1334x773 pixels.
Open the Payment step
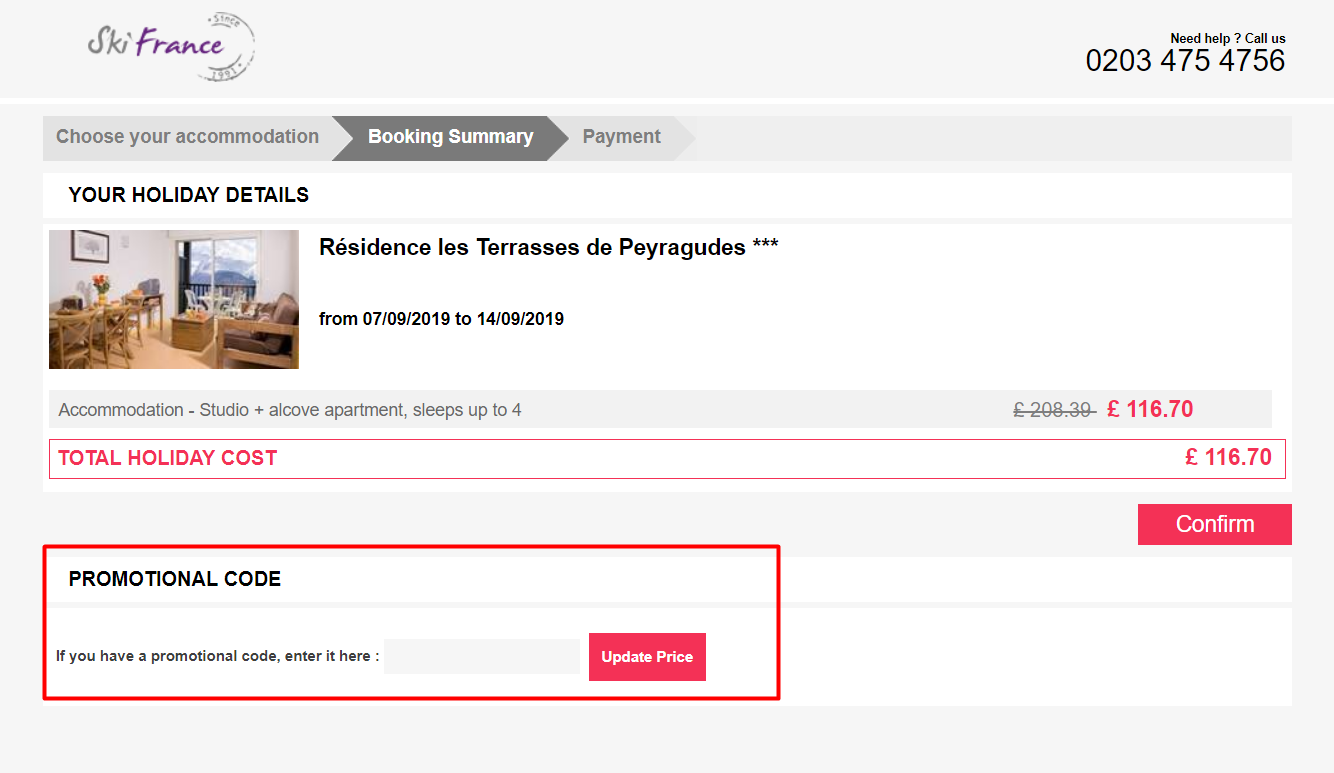coord(621,136)
